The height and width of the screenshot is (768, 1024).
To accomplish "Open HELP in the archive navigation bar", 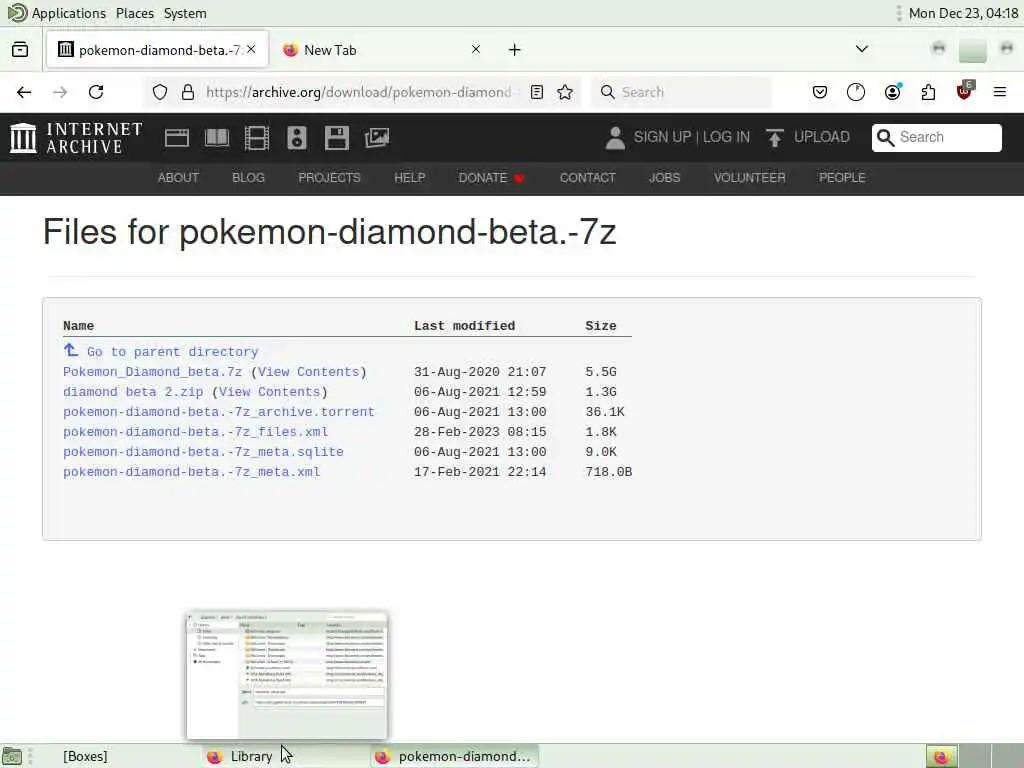I will [x=409, y=178].
